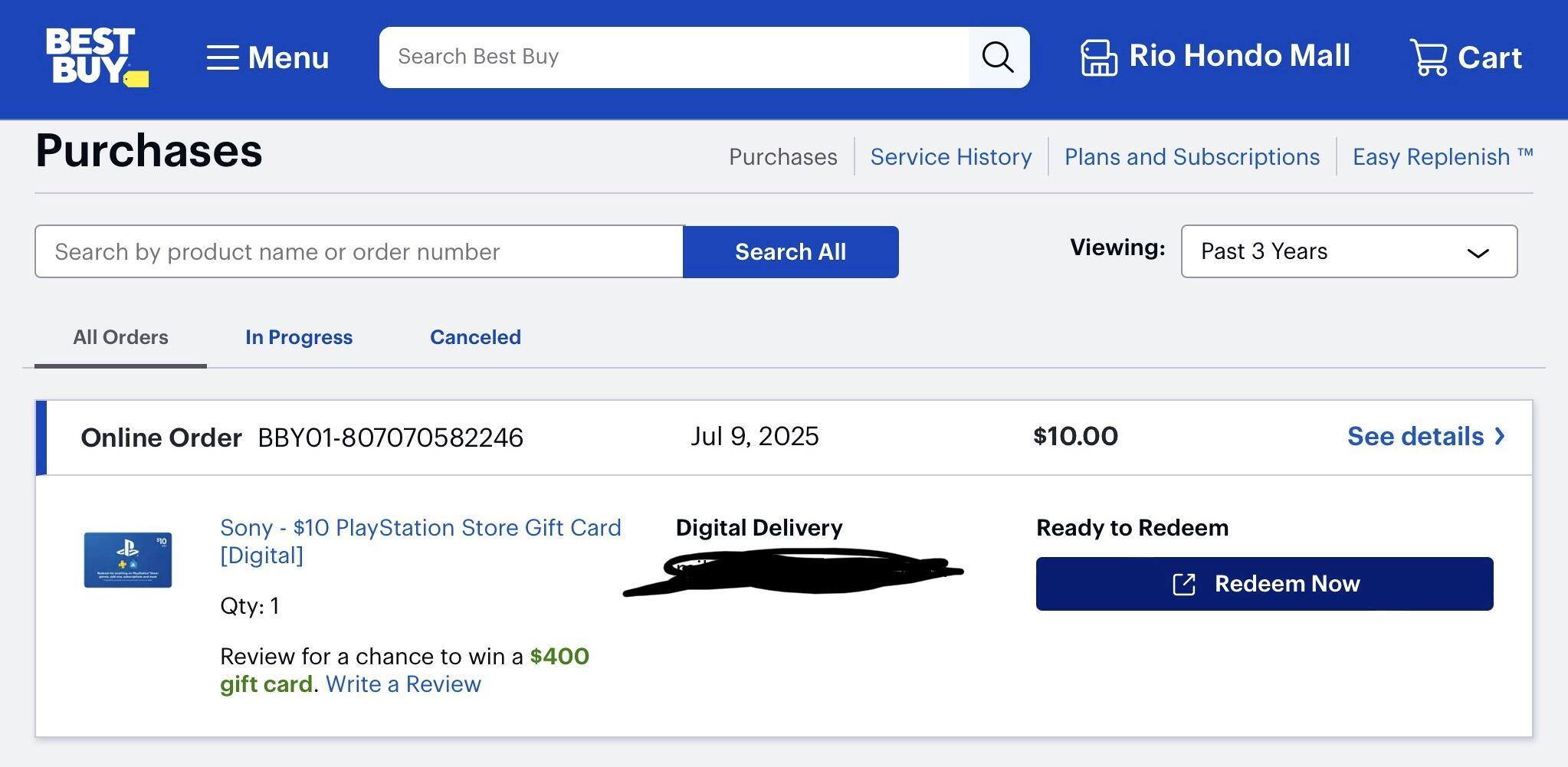
Task: Open the Service History section
Action: click(x=950, y=156)
